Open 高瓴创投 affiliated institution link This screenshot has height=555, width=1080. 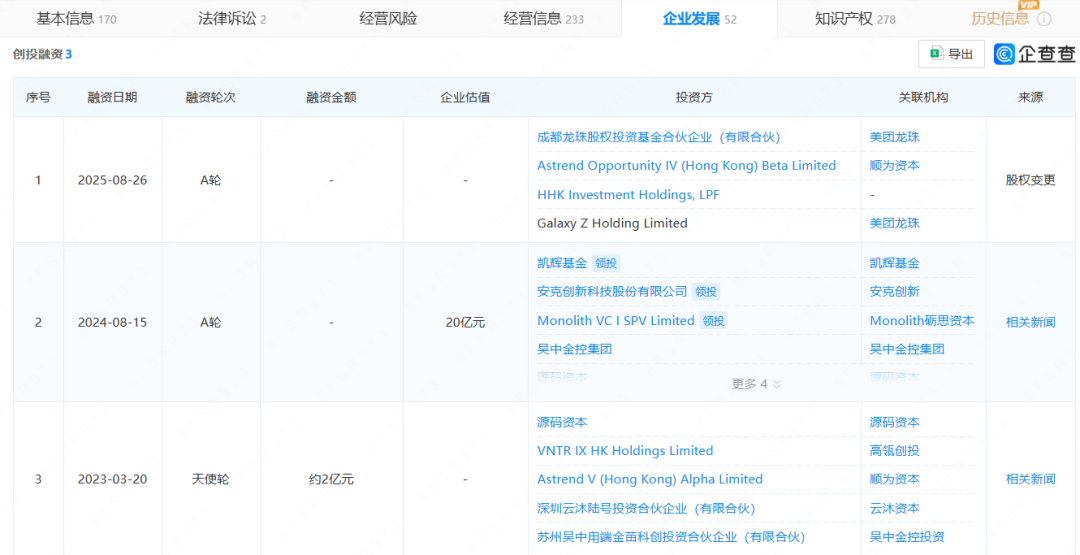pos(894,451)
